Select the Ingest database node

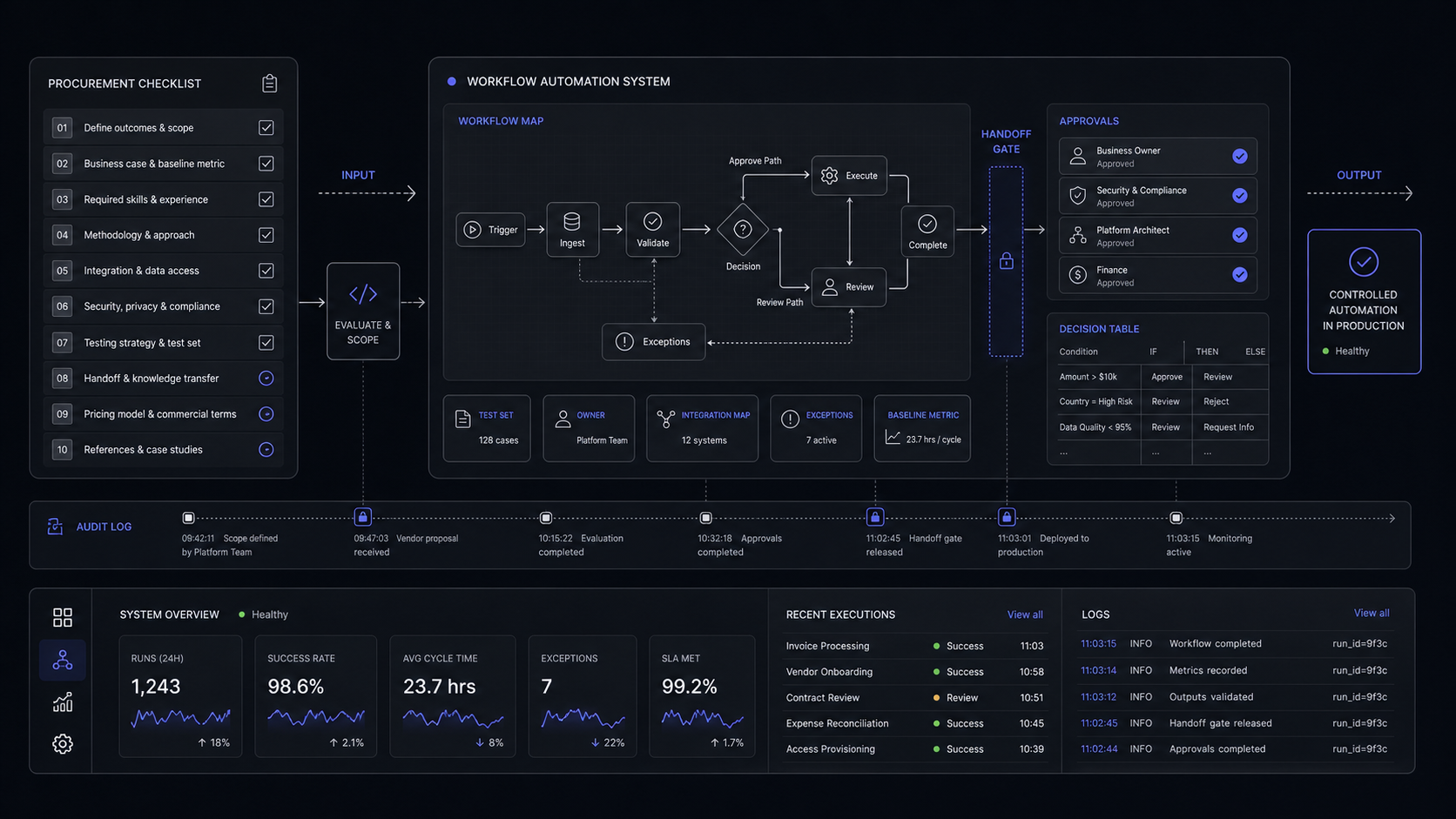coord(572,230)
